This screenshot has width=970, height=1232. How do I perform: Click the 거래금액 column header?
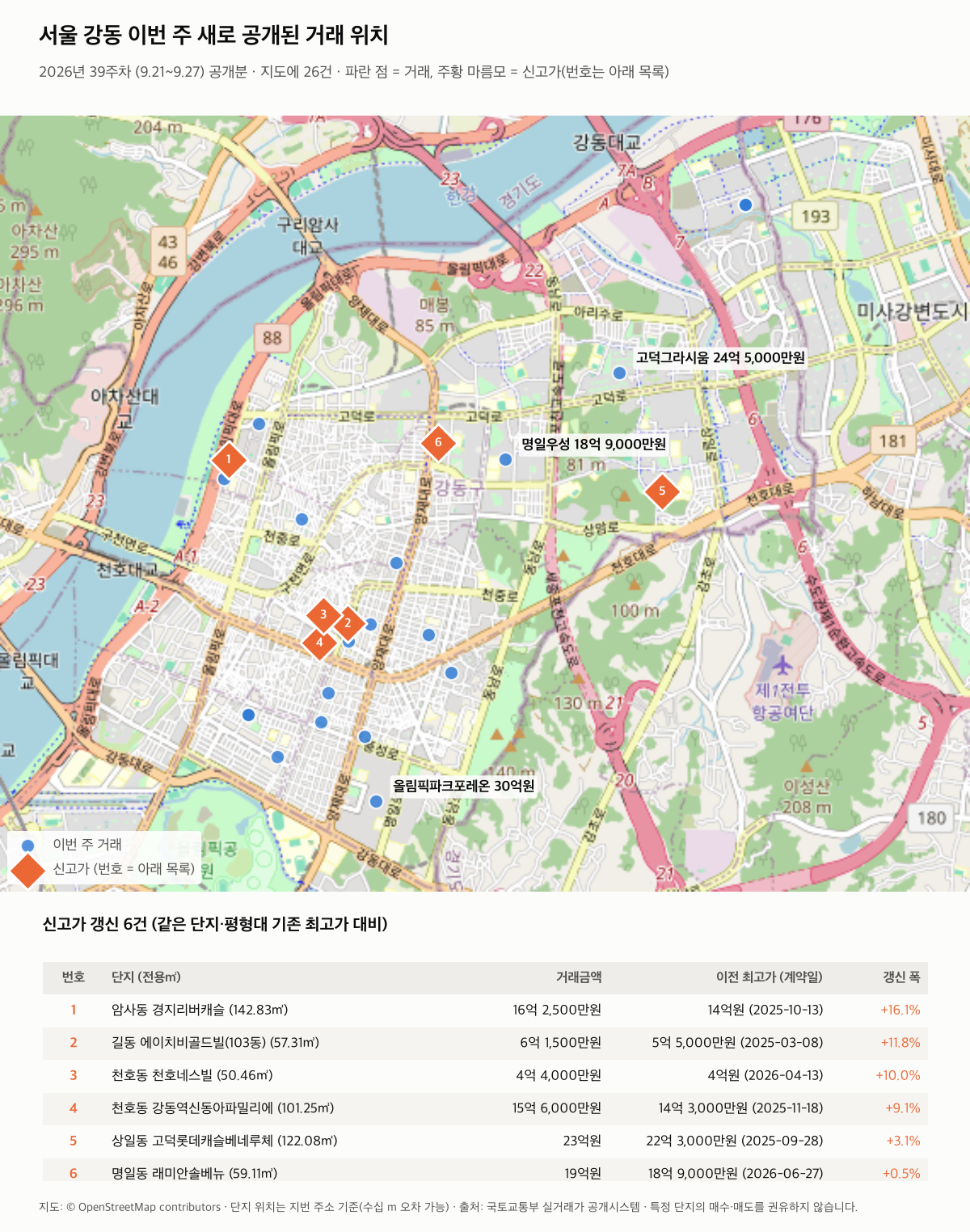579,977
